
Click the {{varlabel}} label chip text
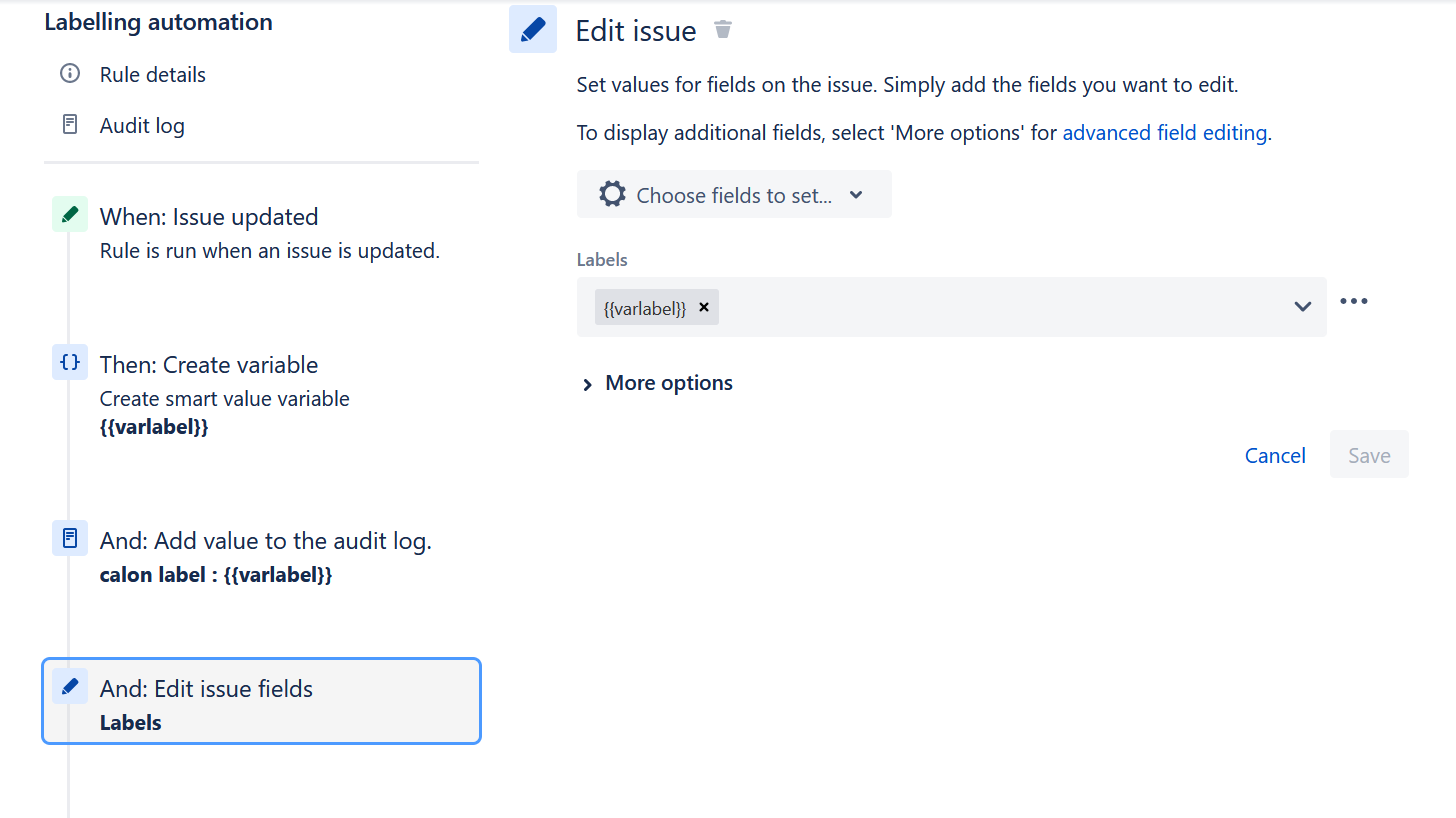tap(645, 308)
